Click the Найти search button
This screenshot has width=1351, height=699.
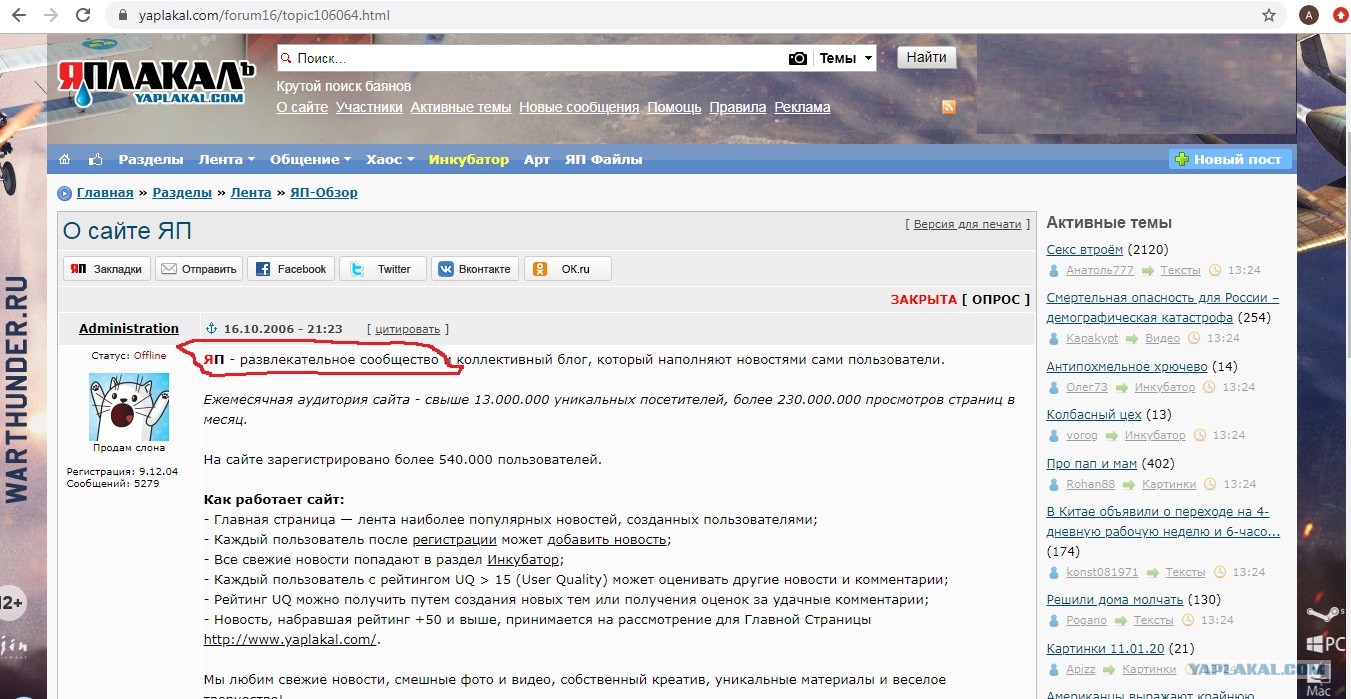tap(926, 58)
